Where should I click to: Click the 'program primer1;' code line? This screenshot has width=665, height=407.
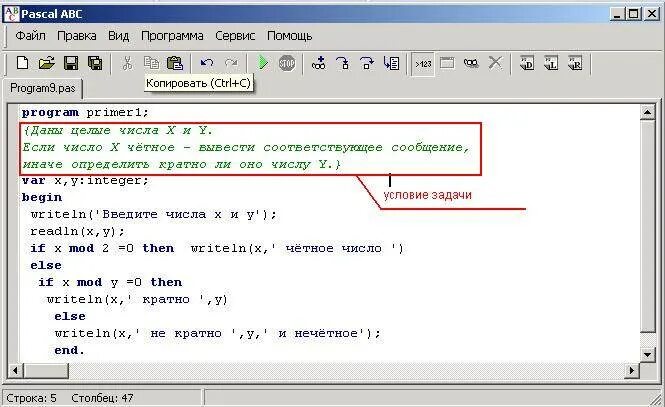(85, 112)
